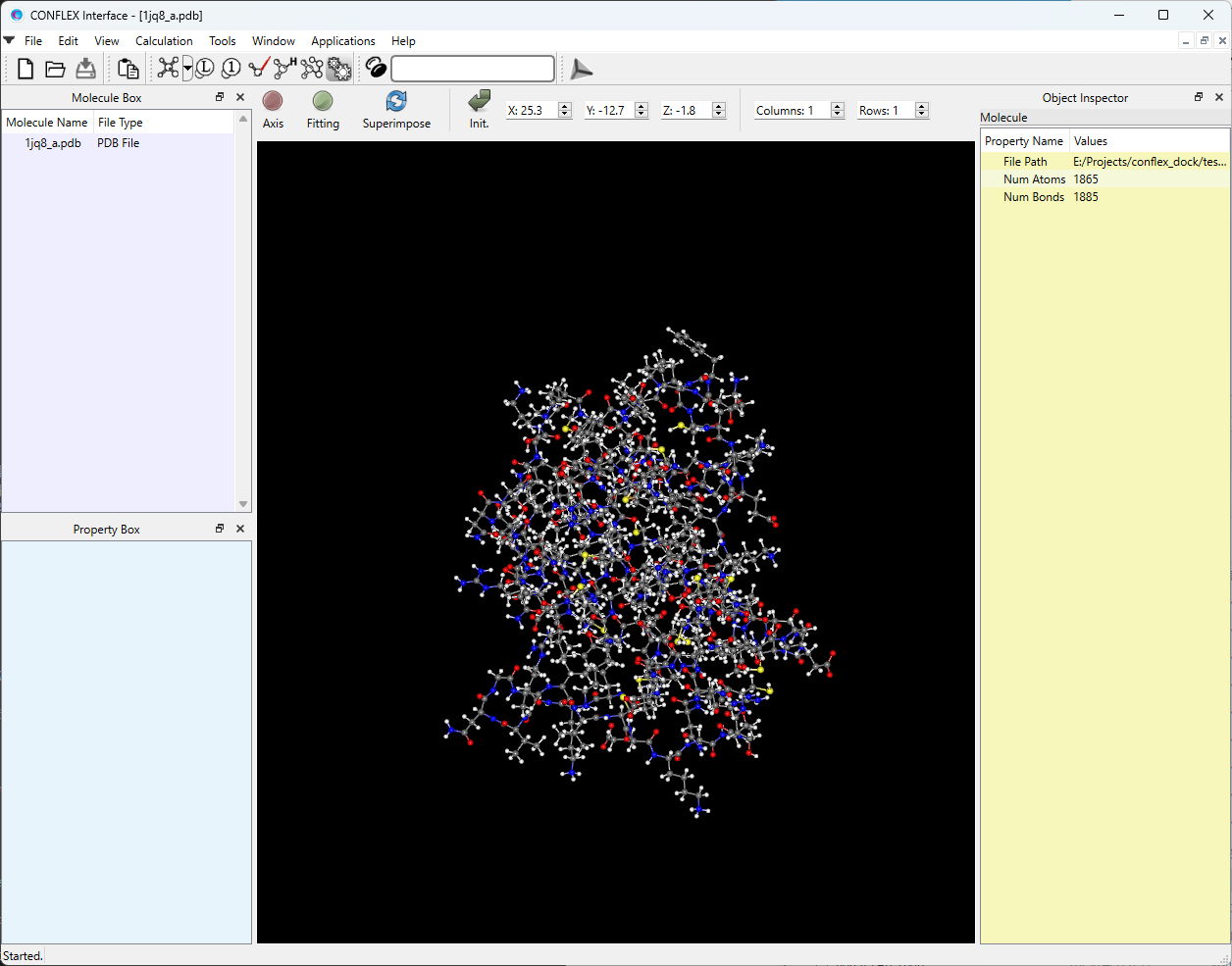Click the gears settings toolbar icon
Image resolution: width=1232 pixels, height=966 pixels.
(x=339, y=69)
